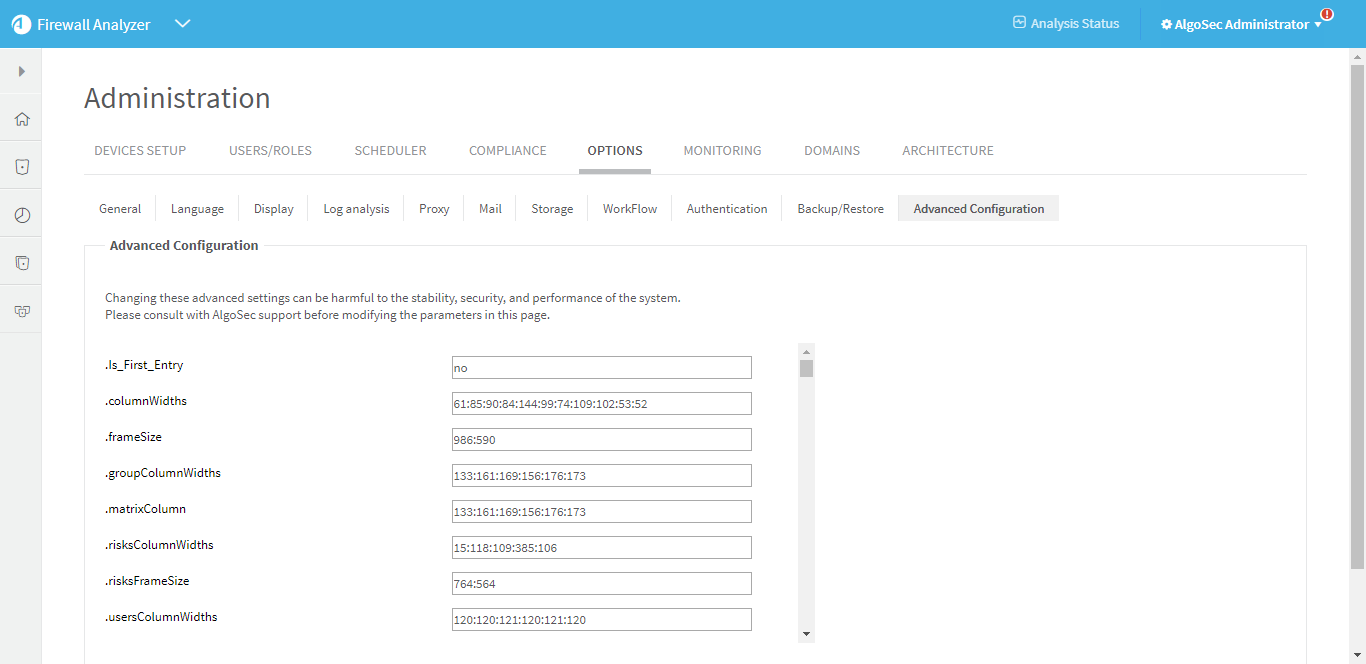1366x664 pixels.
Task: Click the red alert notification badge
Action: 1327,14
